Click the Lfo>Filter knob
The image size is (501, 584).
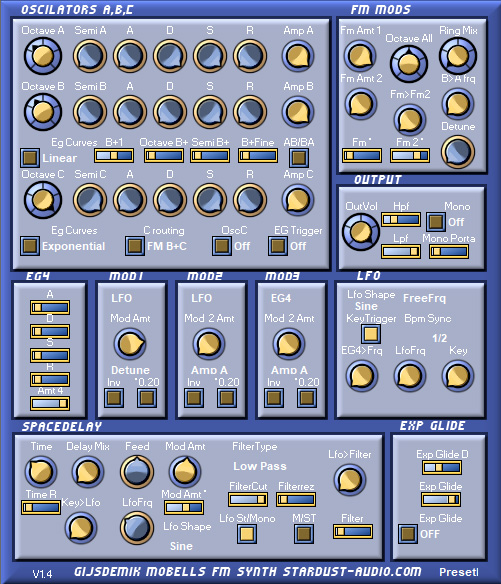(350, 479)
